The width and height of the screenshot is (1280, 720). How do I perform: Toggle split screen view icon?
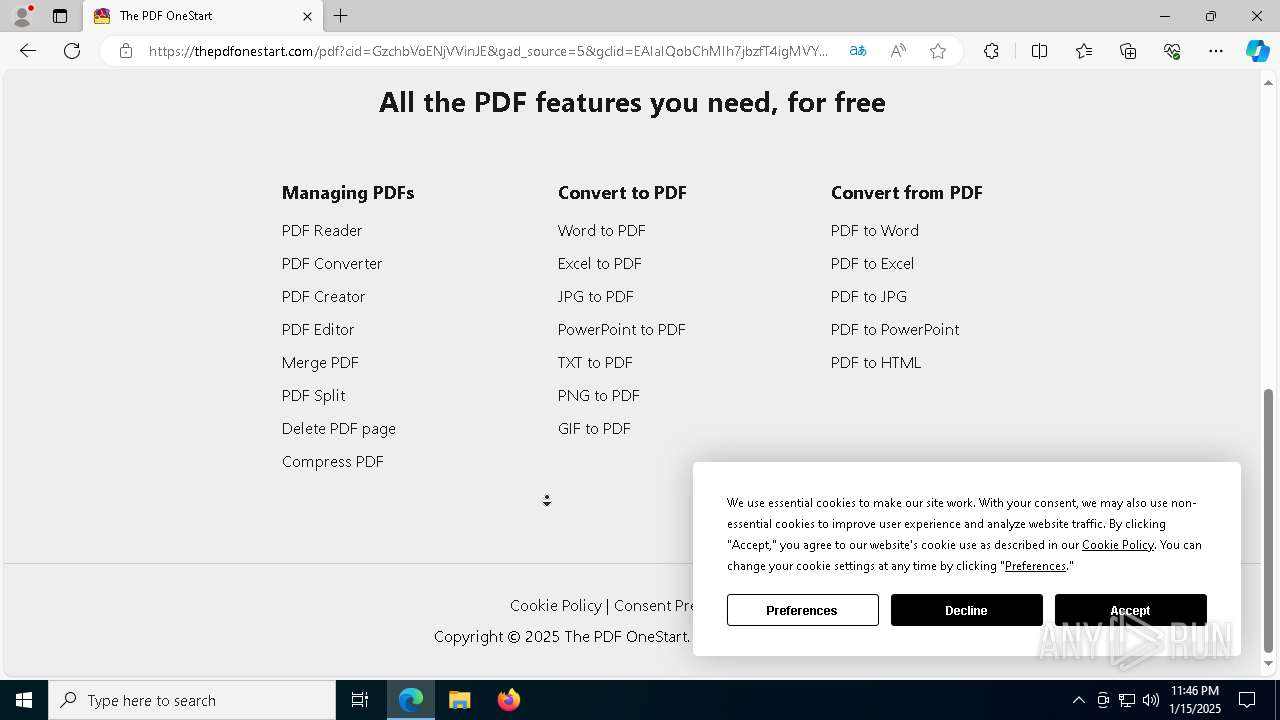pyautogui.click(x=1039, y=51)
